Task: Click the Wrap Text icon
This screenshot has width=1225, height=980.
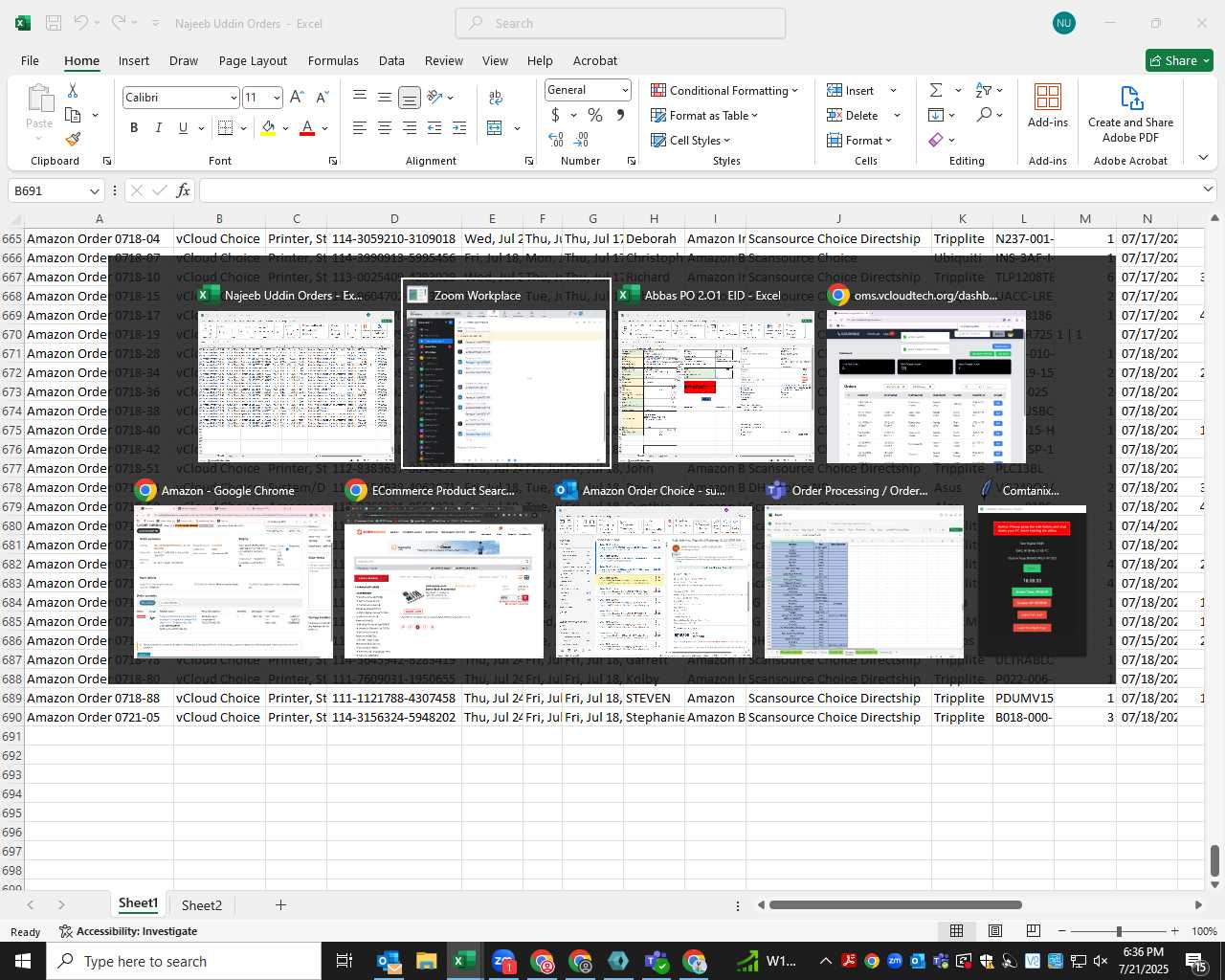Action: point(496,97)
